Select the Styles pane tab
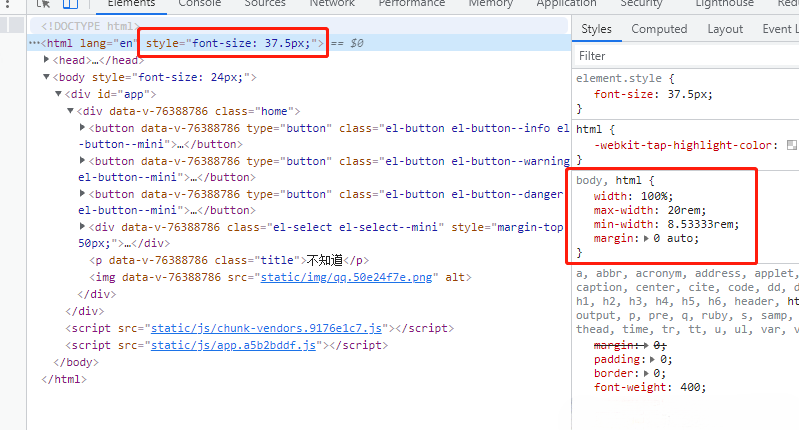 (596, 29)
